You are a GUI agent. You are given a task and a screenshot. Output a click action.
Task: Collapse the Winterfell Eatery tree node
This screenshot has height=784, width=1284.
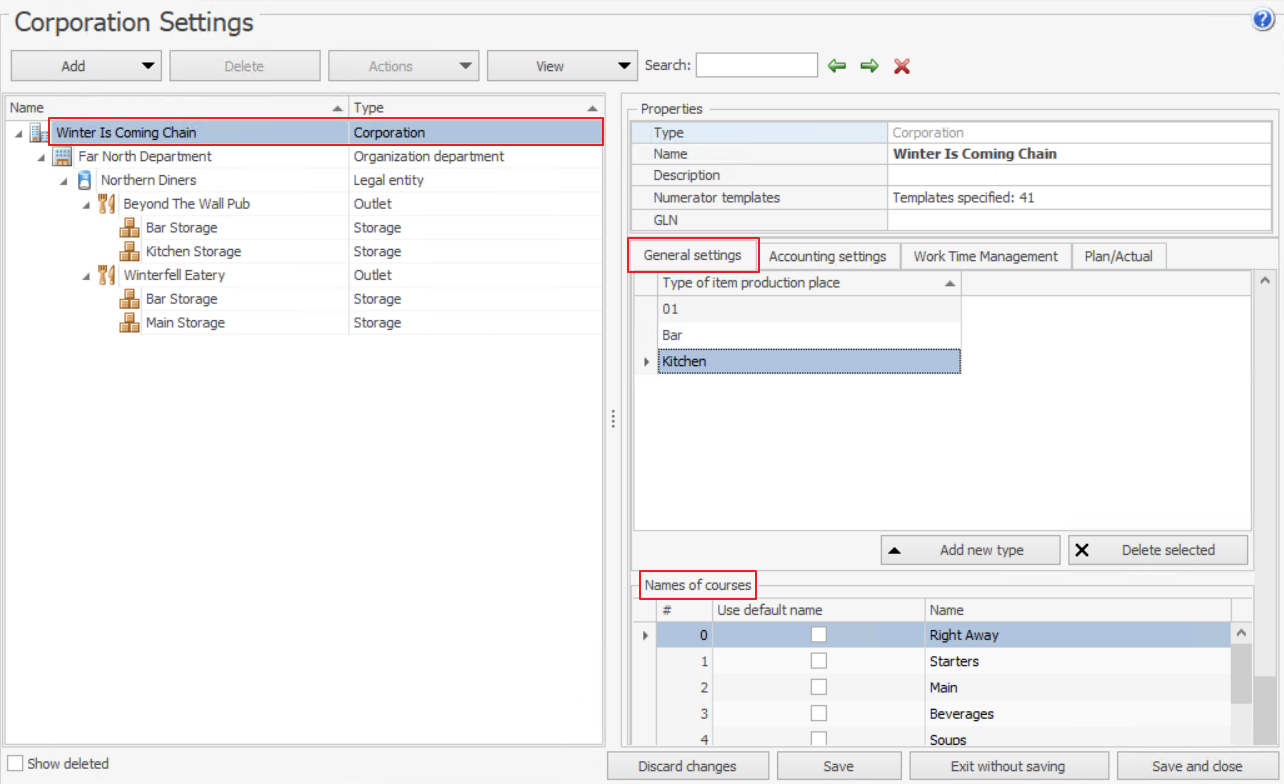pyautogui.click(x=86, y=276)
